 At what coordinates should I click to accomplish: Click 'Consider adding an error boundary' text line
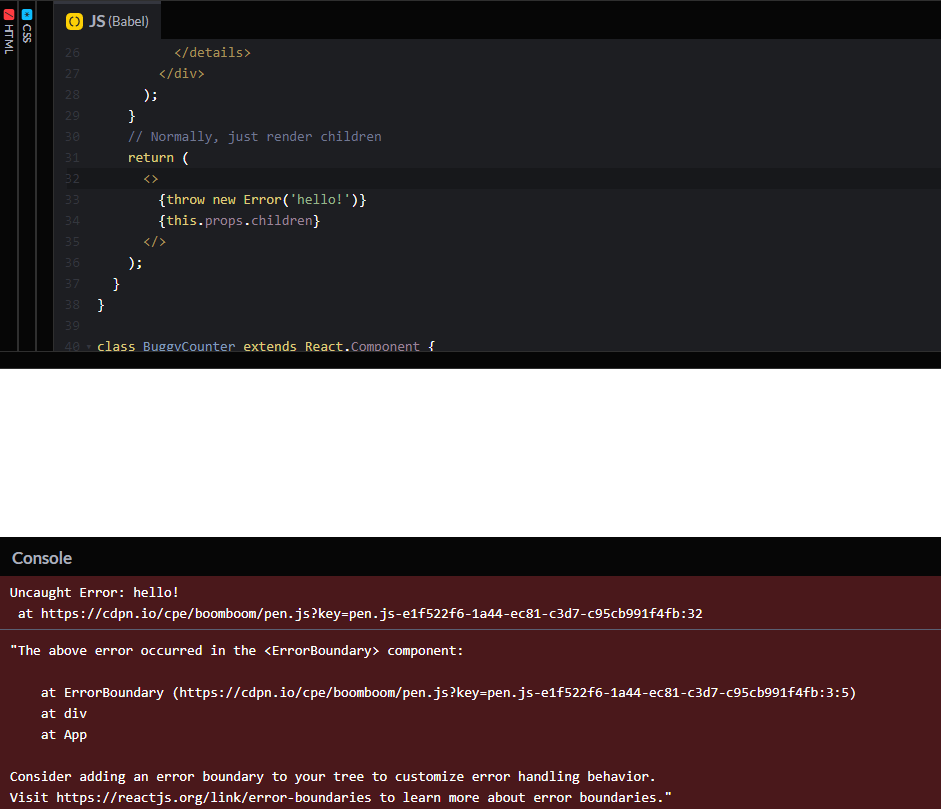[332, 777]
